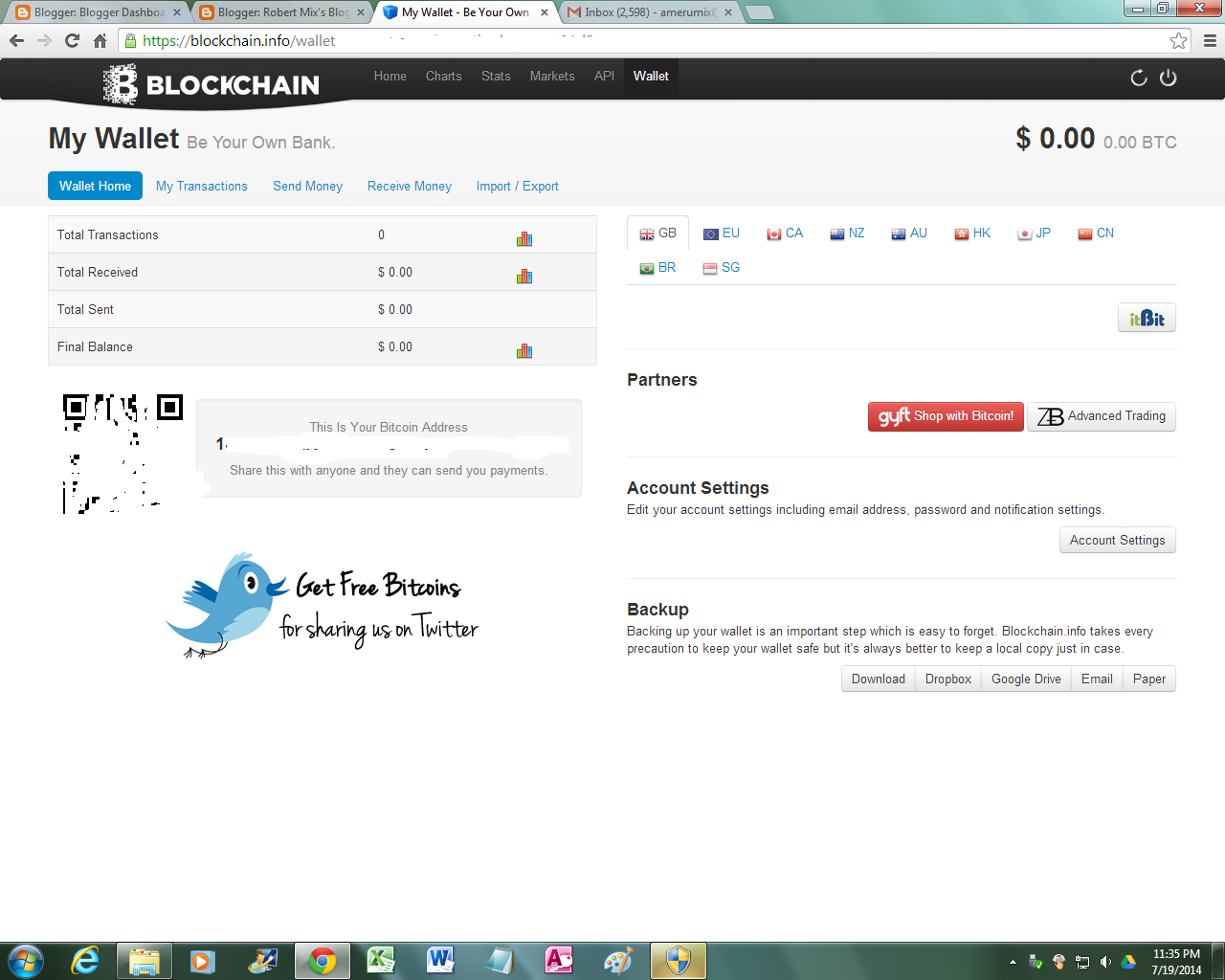Open the Import / Export tab
The height and width of the screenshot is (980, 1225).
pos(518,186)
